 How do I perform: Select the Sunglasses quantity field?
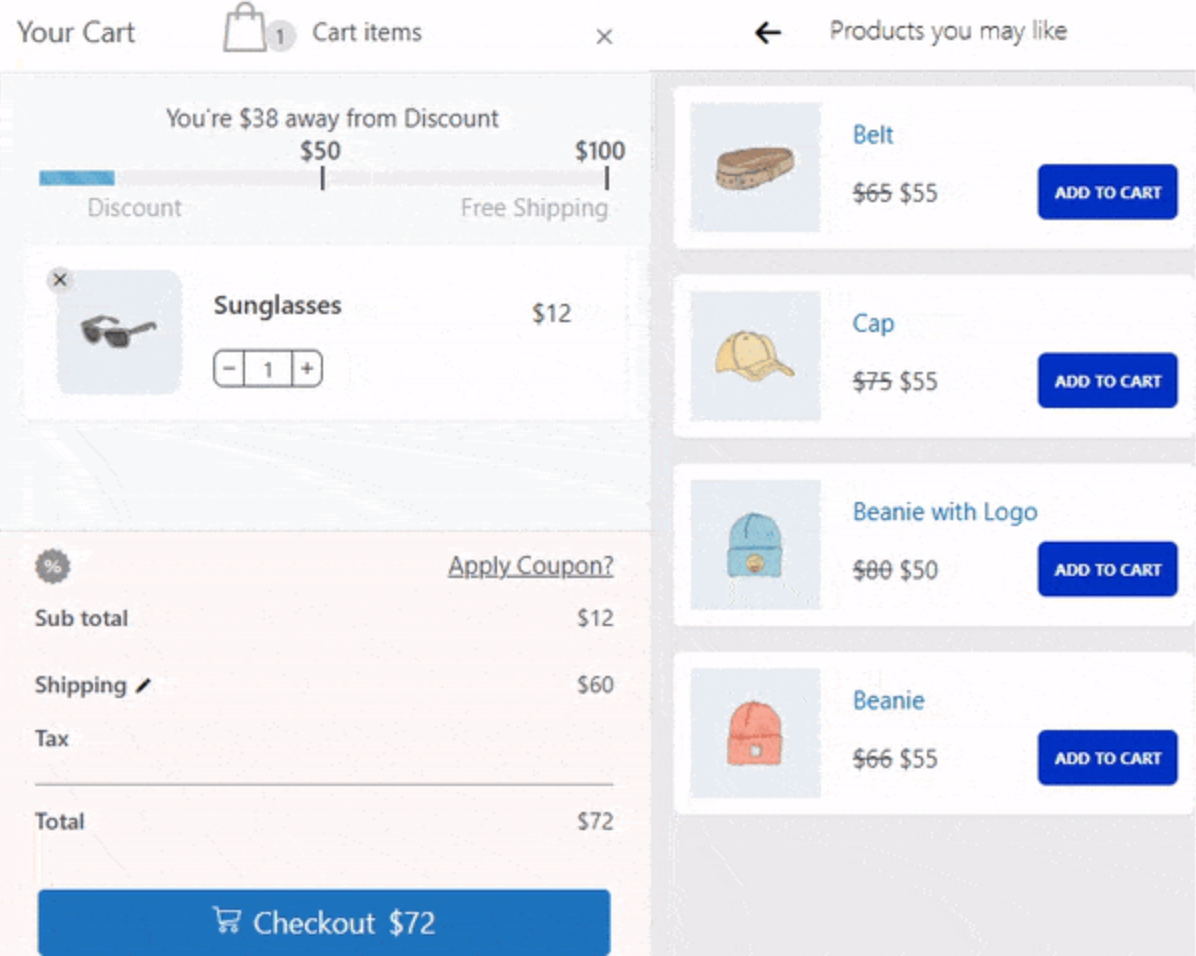pos(268,368)
